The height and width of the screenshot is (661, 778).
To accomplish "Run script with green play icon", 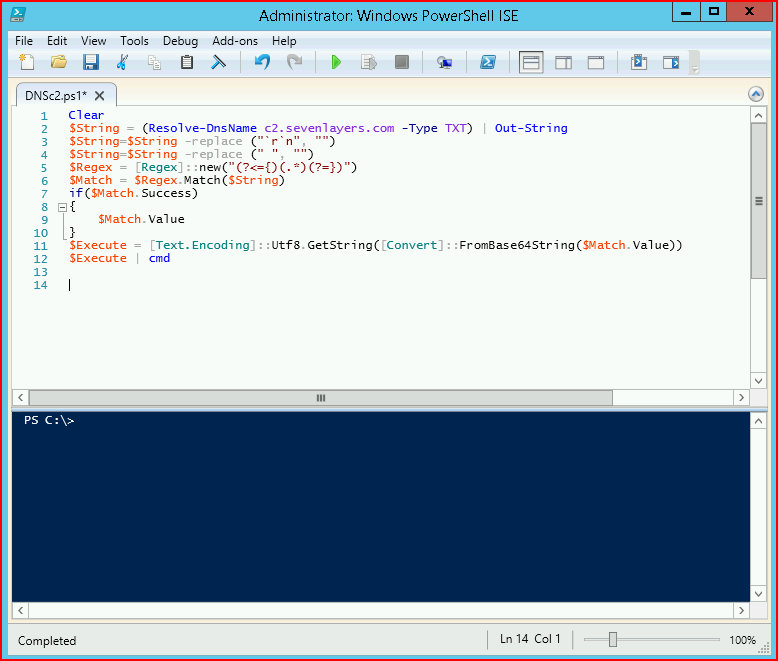I will [336, 63].
